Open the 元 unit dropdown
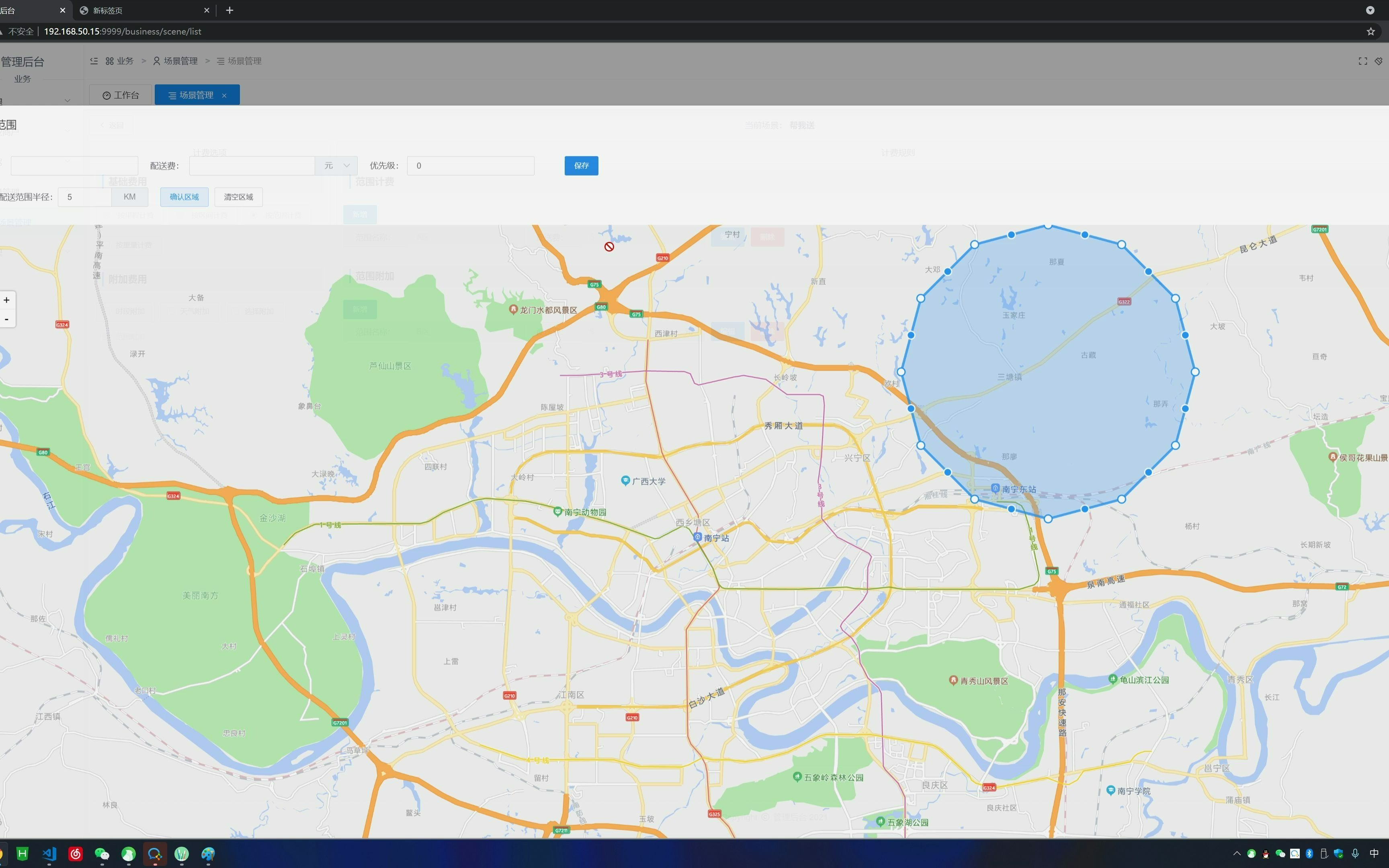Viewport: 1389px width, 868px height. point(336,165)
